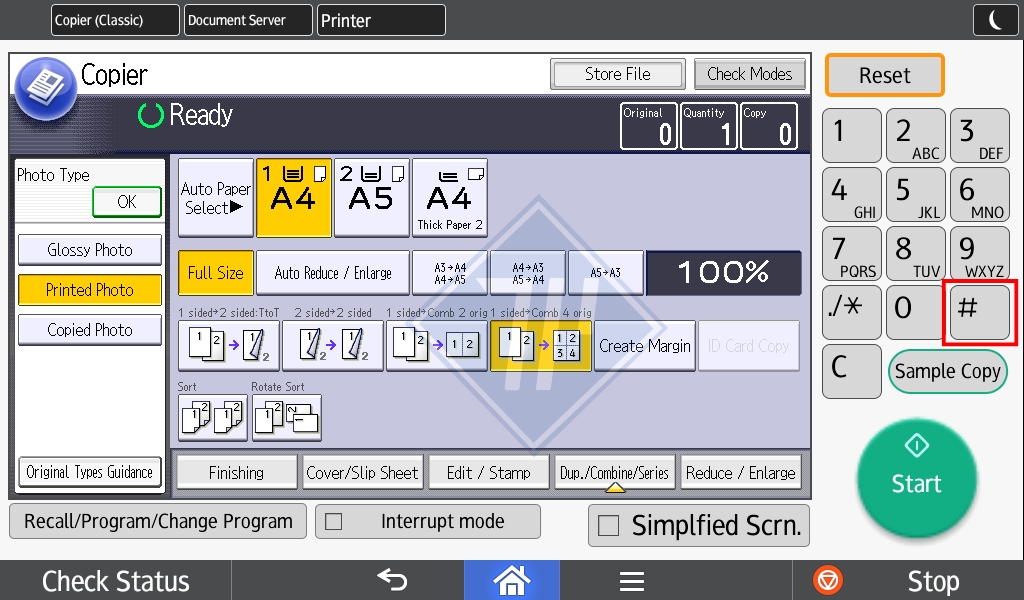Viewport: 1024px width, 600px height.
Task: Open the bottom bar hamburger menu
Action: (x=631, y=580)
